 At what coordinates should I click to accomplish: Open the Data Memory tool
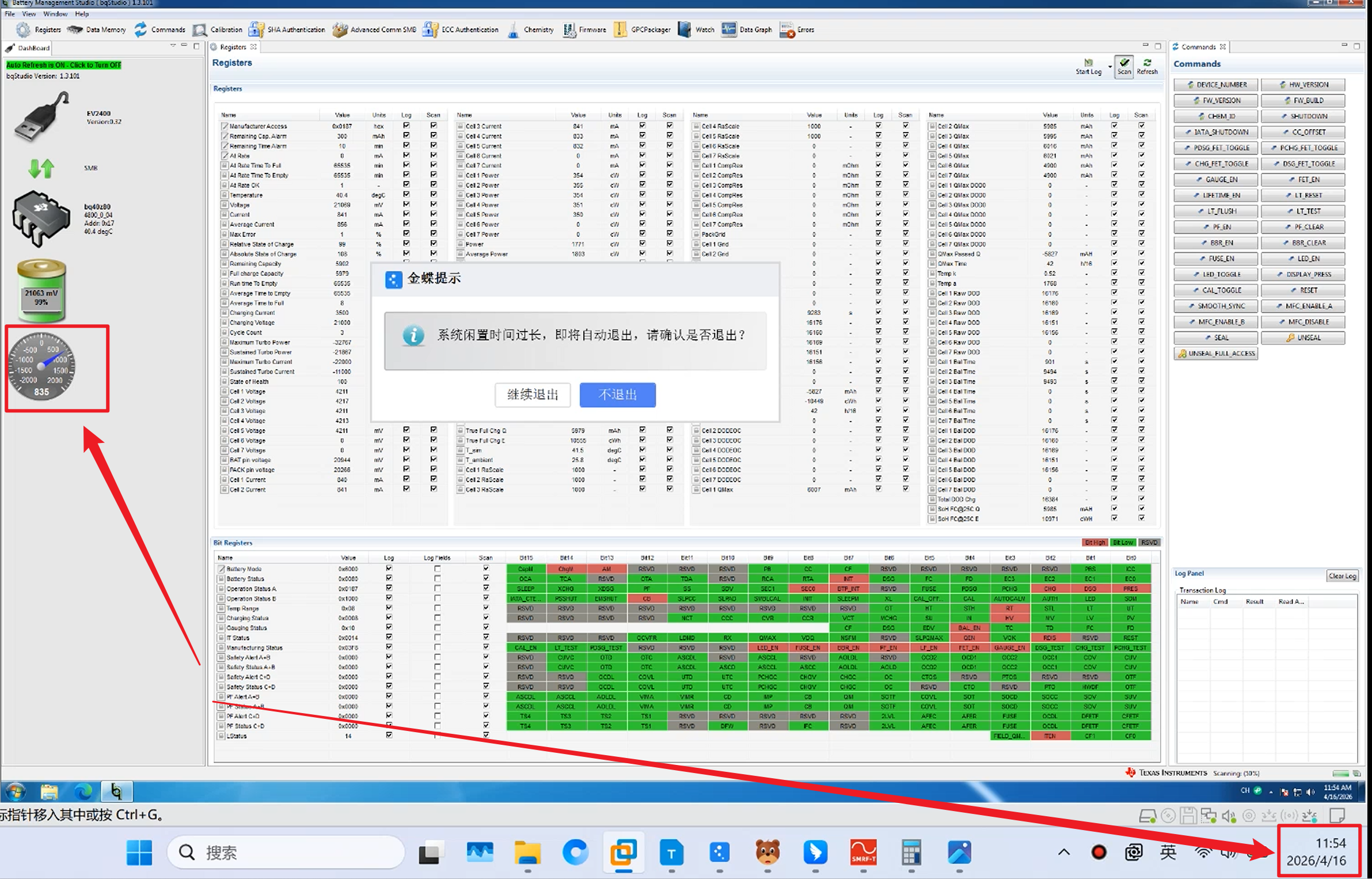click(97, 29)
